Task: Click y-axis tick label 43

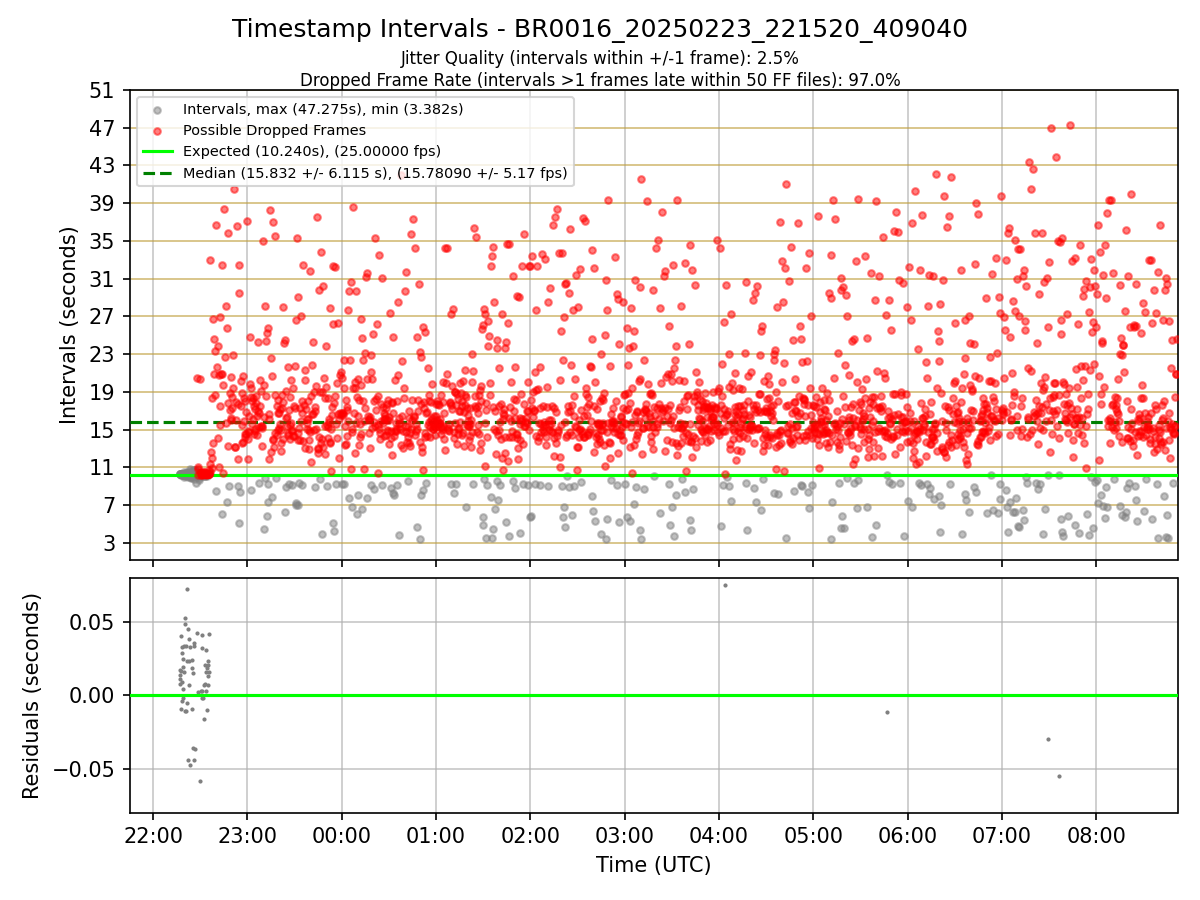Action: click(x=101, y=166)
